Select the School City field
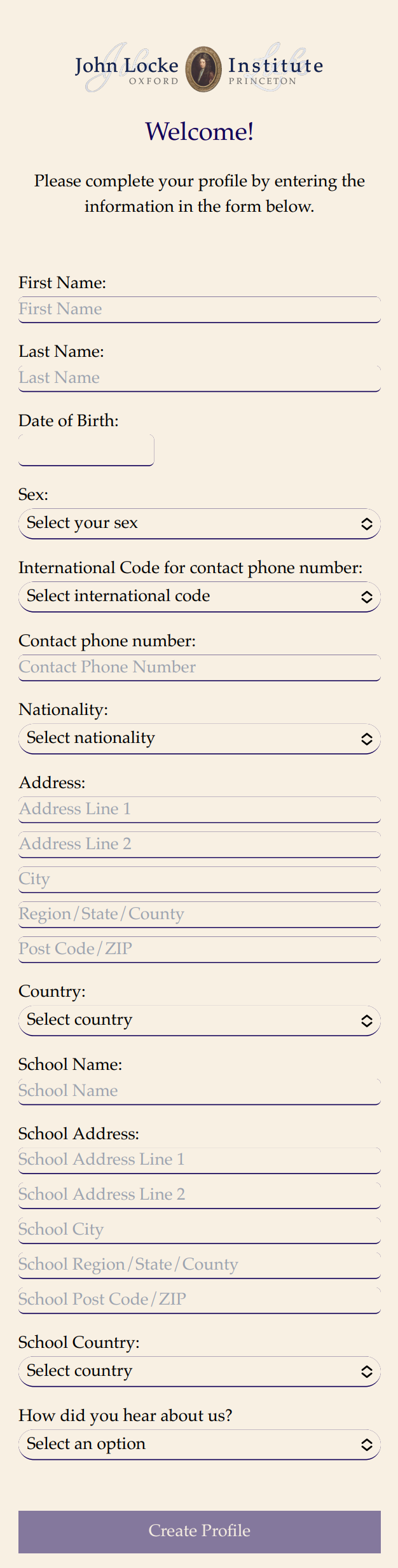The image size is (398, 1568). [200, 1230]
